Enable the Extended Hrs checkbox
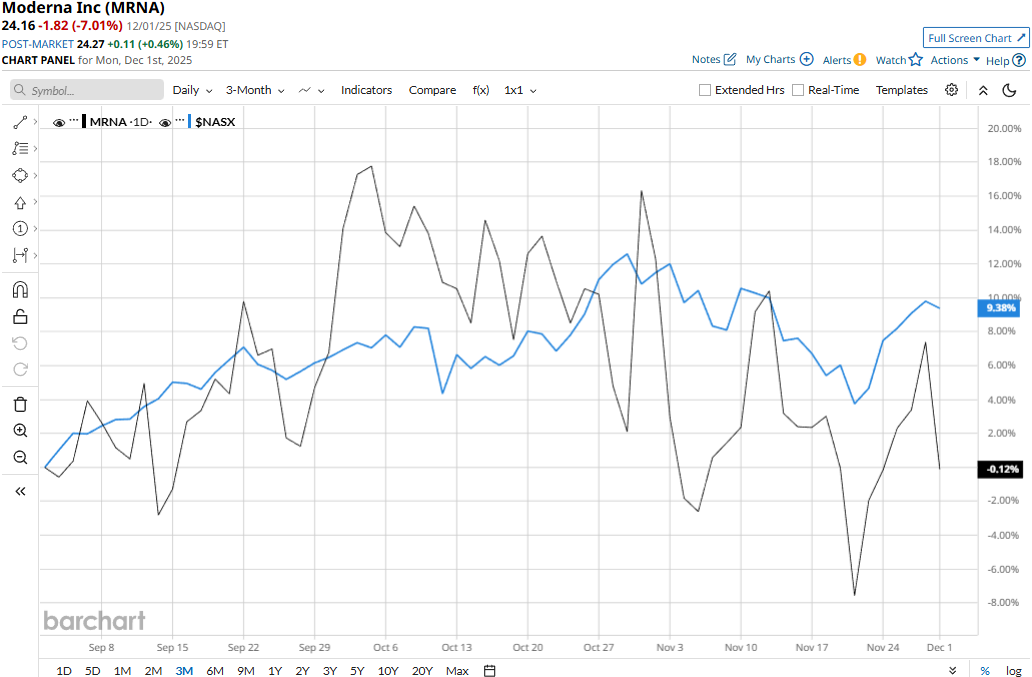 [705, 90]
